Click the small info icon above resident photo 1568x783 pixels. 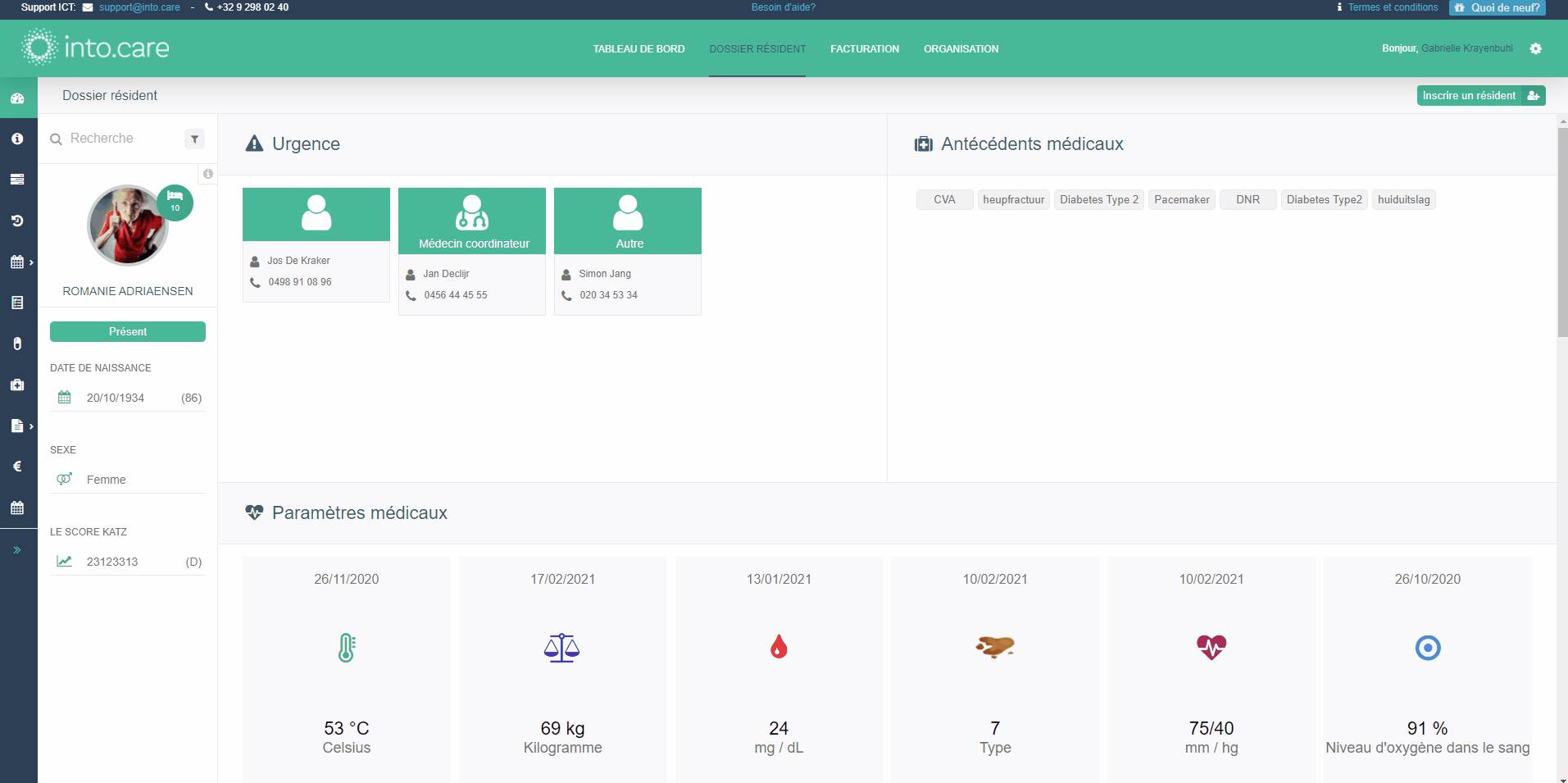tap(208, 174)
